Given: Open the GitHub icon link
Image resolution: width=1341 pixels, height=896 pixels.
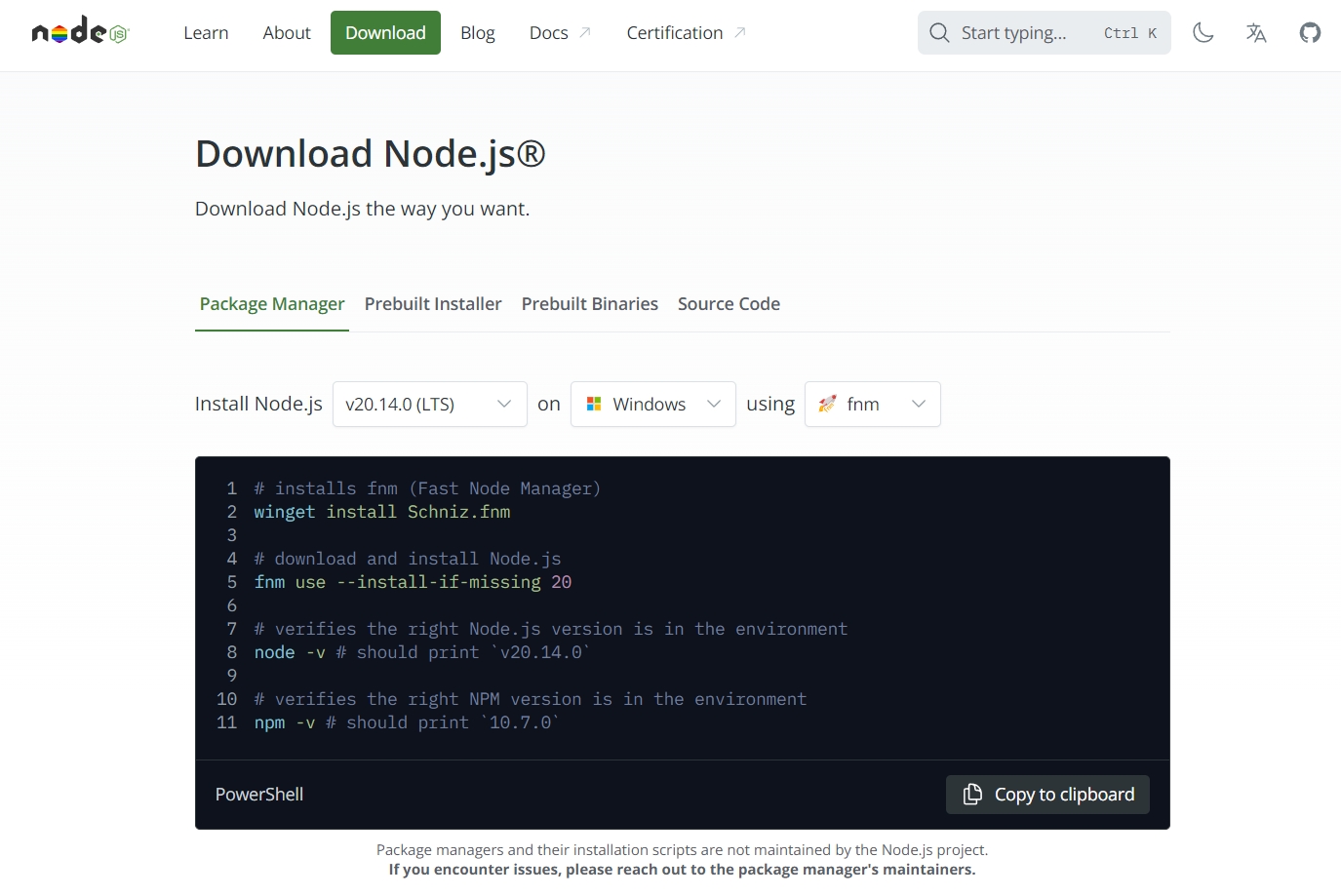Looking at the screenshot, I should click(1310, 33).
